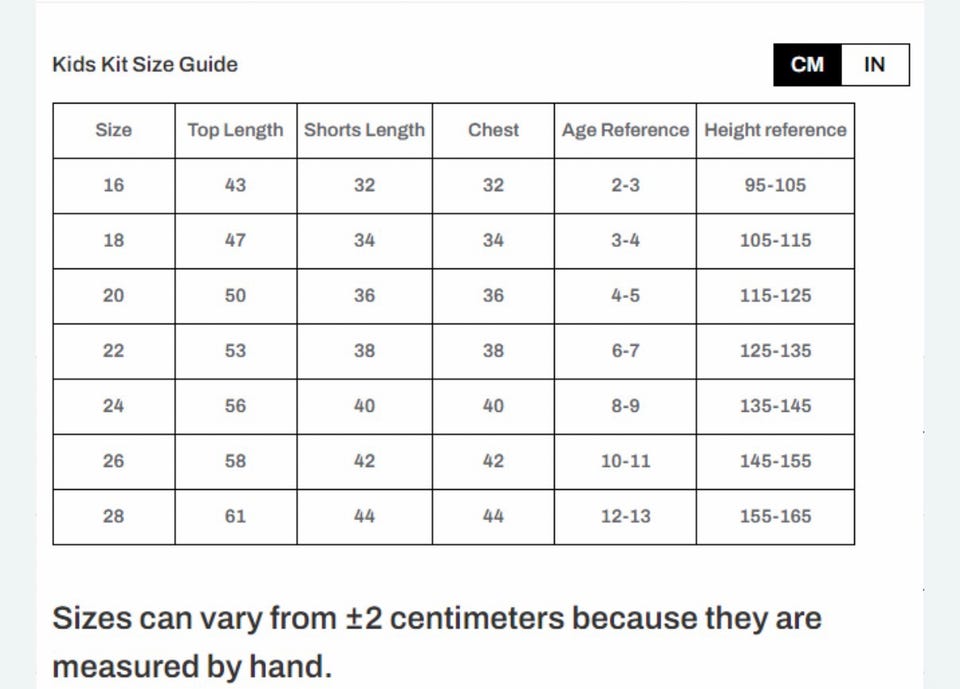Click the Chest column header

tap(493, 130)
